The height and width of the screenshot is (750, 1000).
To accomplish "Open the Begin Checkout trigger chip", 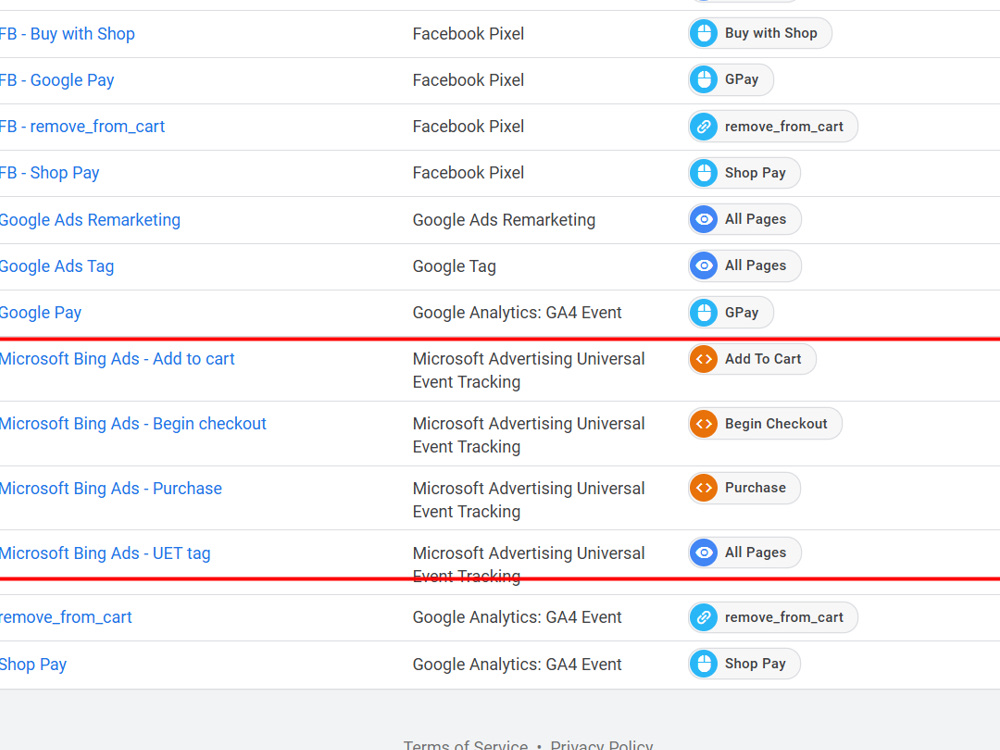I will coord(765,423).
